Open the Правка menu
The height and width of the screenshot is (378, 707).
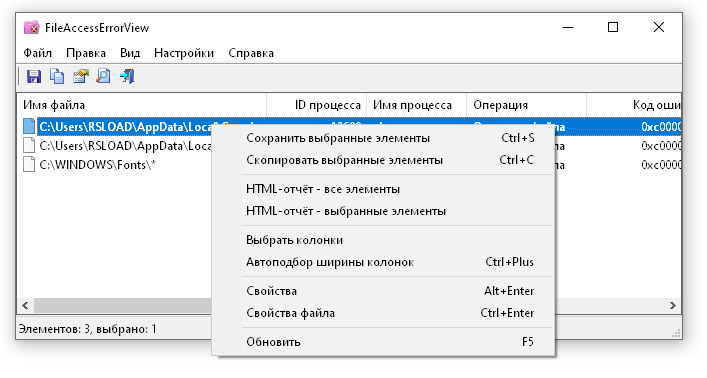tap(86, 53)
